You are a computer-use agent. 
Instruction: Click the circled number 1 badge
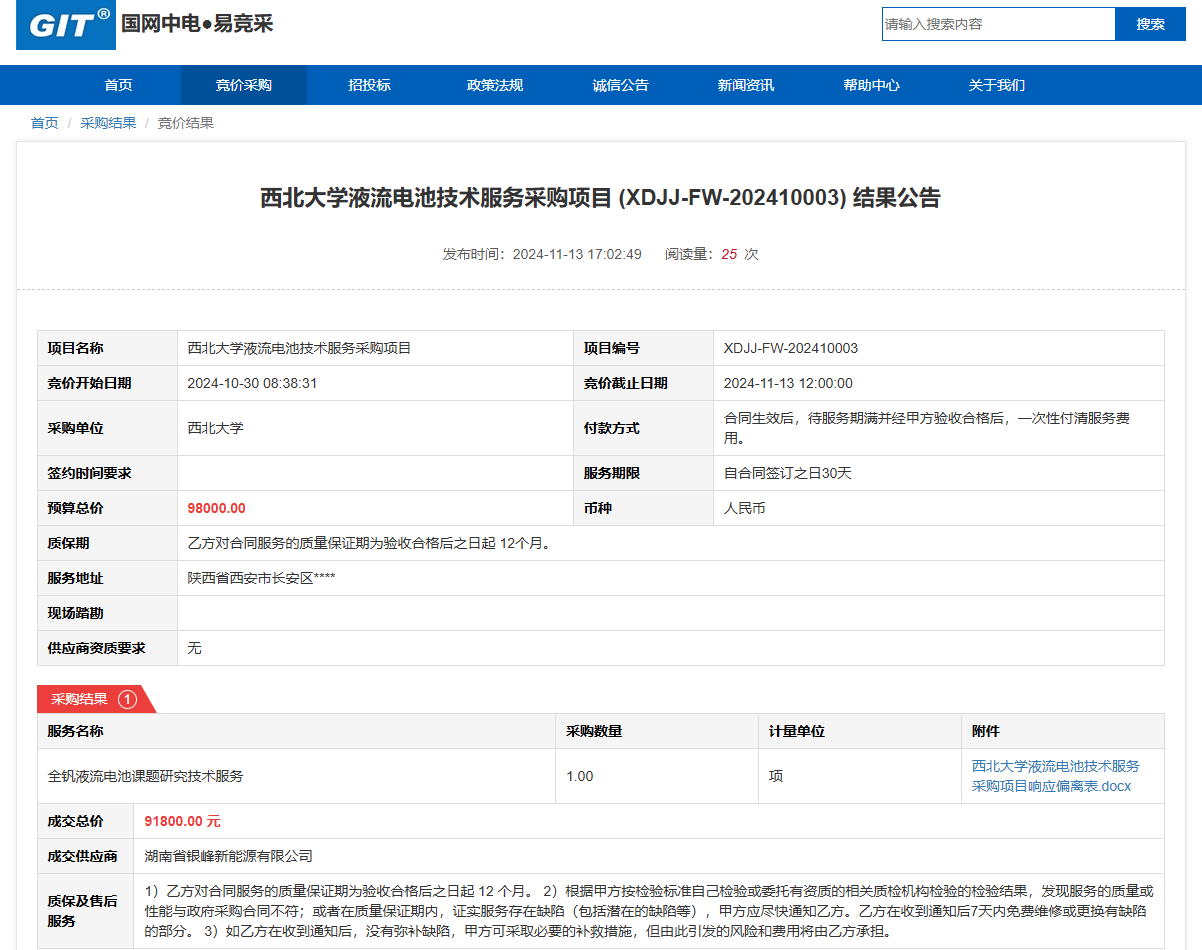127,699
